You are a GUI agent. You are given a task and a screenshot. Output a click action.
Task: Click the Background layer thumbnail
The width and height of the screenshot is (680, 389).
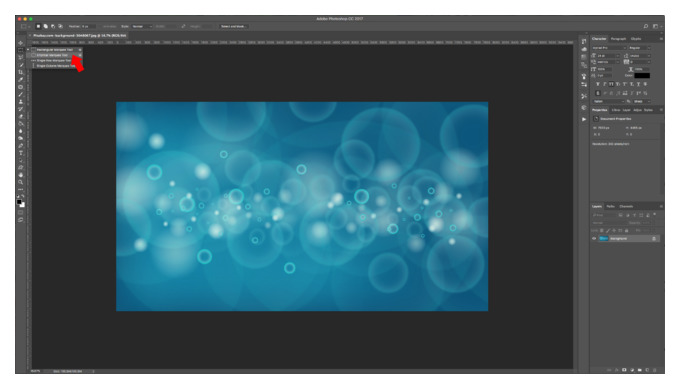coord(604,239)
